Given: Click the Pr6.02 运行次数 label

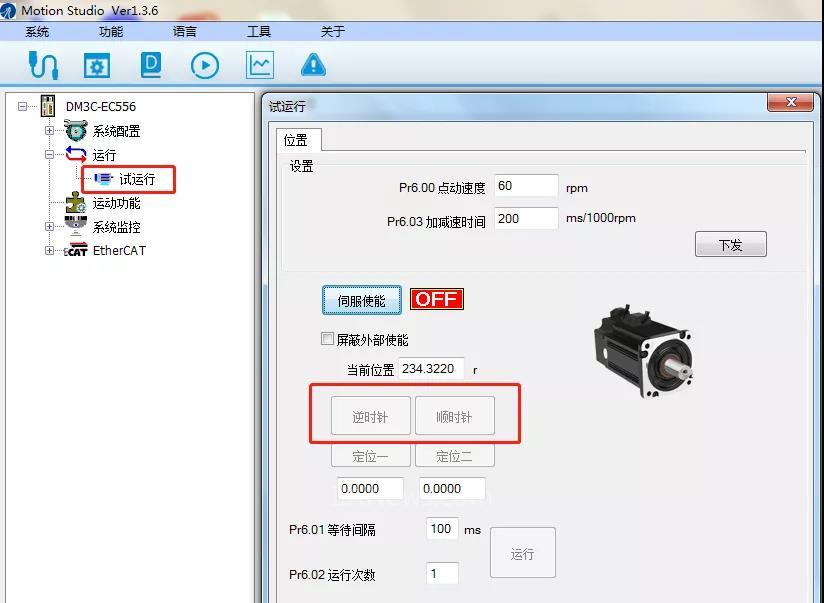Looking at the screenshot, I should click(332, 575).
